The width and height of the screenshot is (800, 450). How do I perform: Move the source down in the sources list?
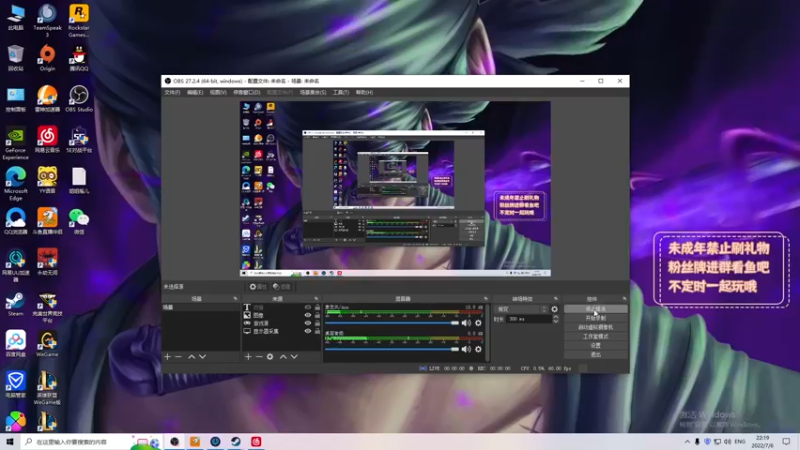click(x=294, y=357)
